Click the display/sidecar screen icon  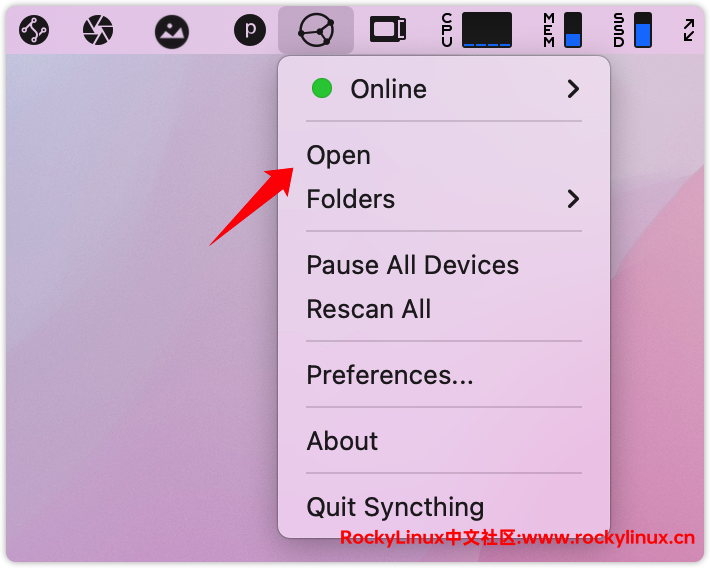tap(388, 29)
